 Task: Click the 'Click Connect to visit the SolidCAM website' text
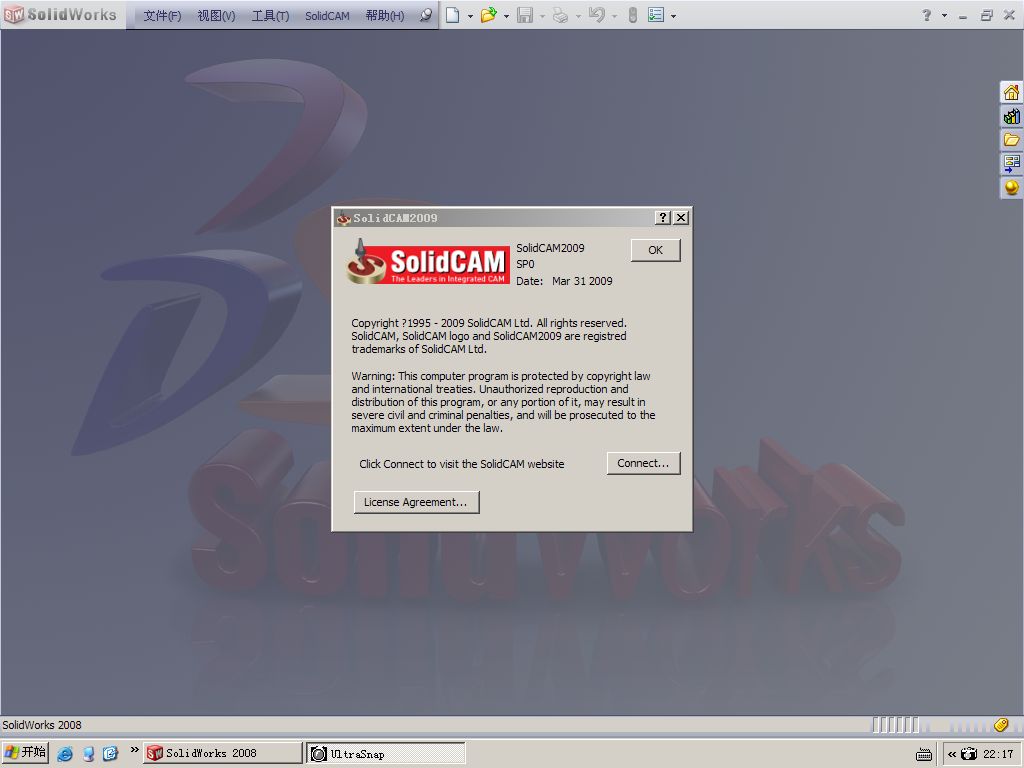(462, 464)
